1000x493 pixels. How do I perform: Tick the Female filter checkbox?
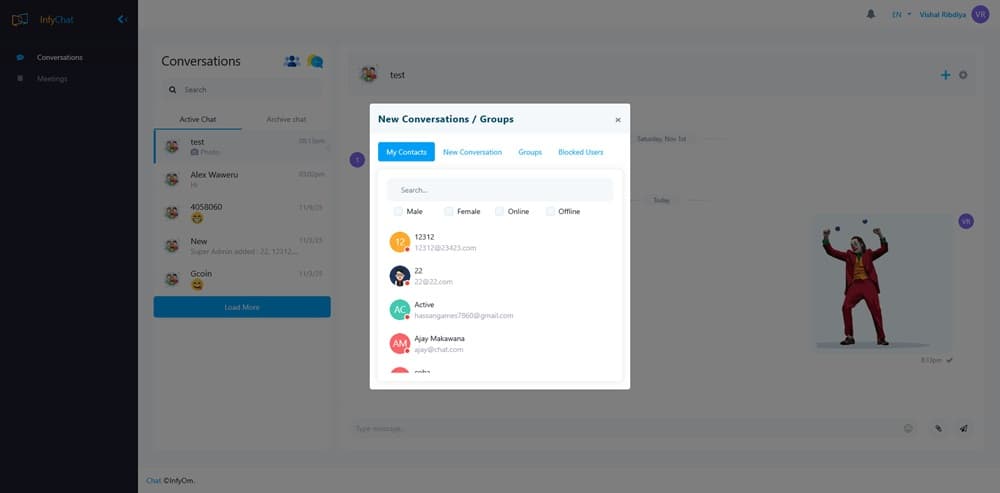pyautogui.click(x=449, y=211)
